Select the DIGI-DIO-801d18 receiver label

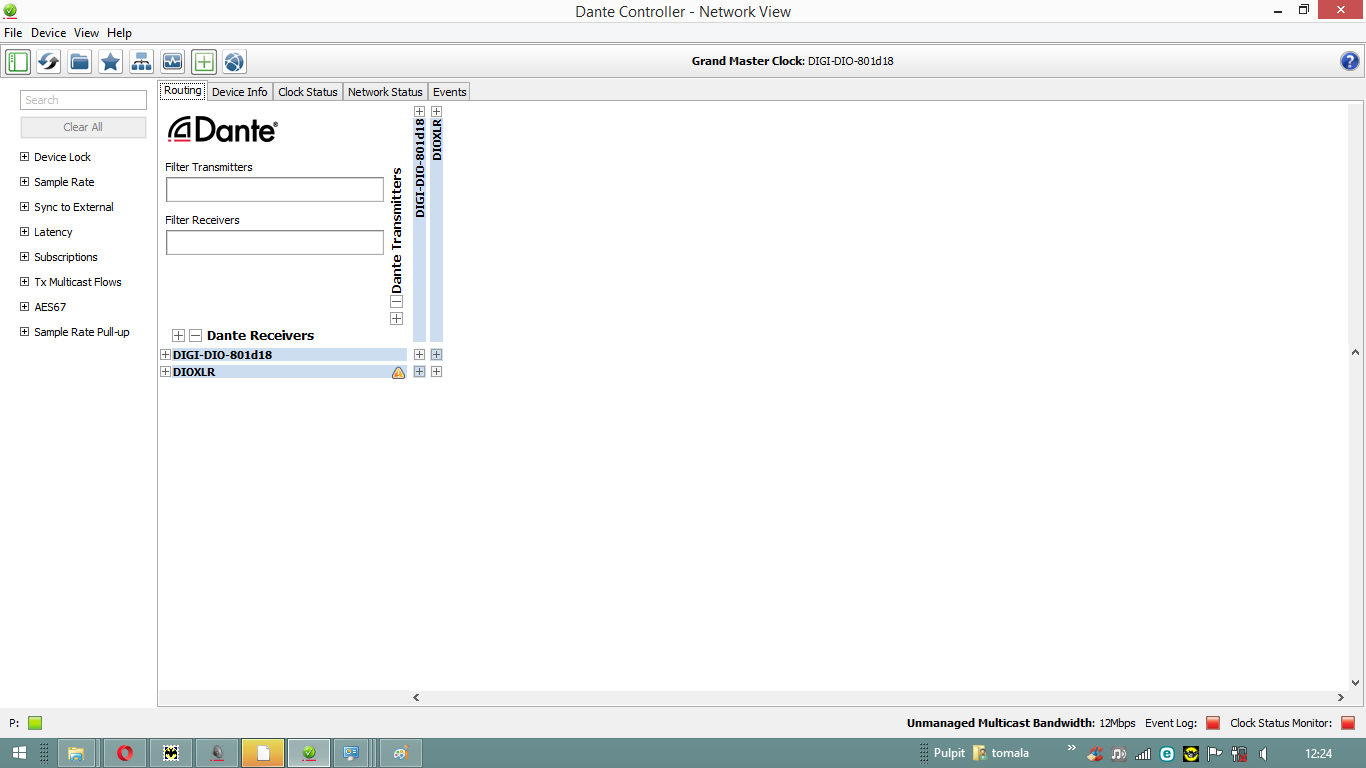tap(222, 355)
